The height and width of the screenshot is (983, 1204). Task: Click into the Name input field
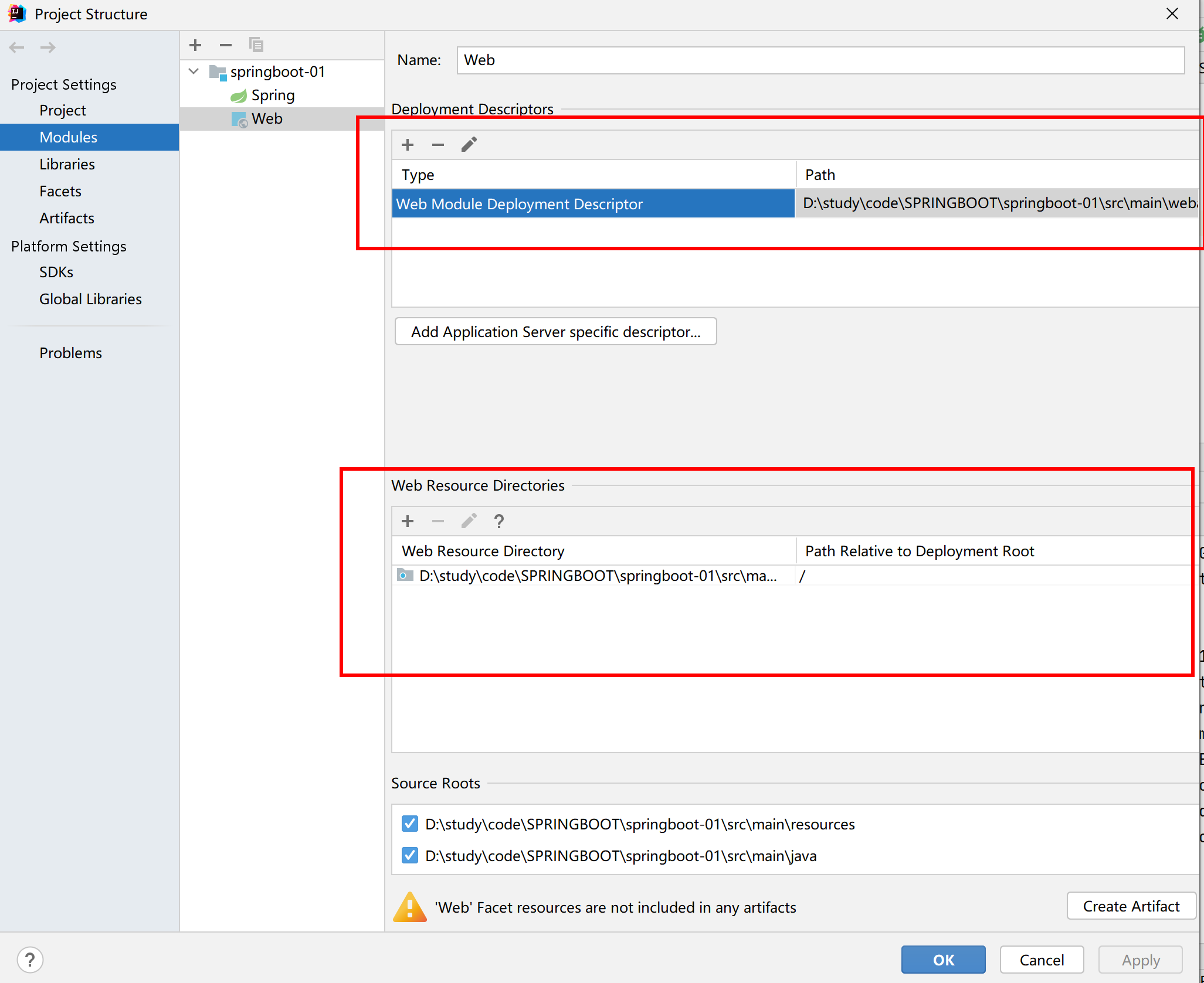click(x=820, y=60)
